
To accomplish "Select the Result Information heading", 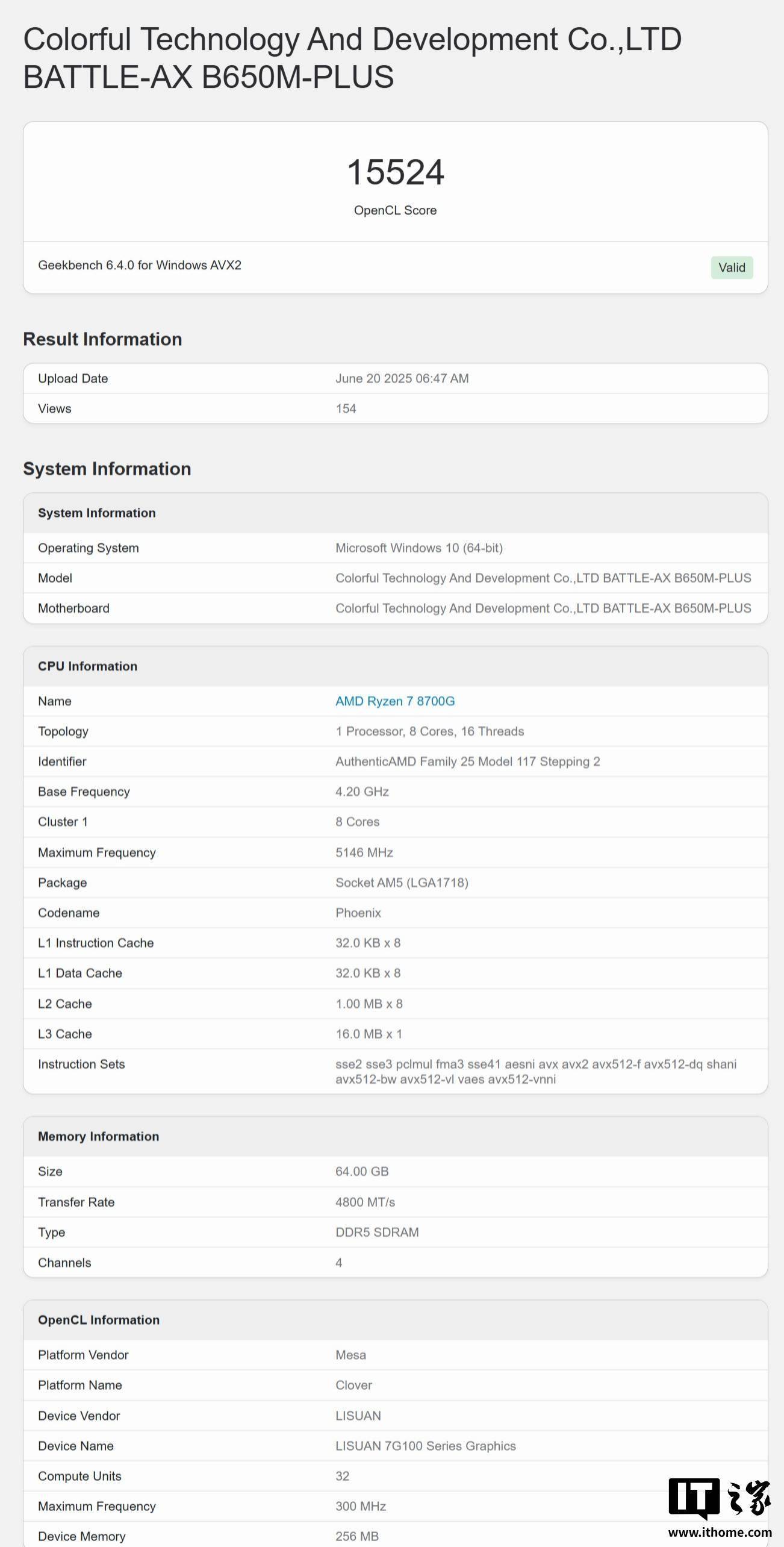I will click(x=102, y=339).
